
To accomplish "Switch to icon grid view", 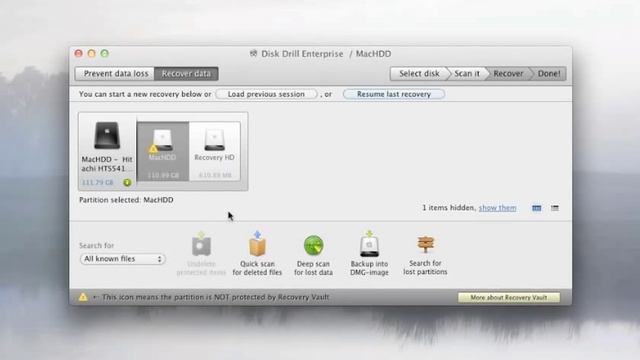I will tap(536, 208).
